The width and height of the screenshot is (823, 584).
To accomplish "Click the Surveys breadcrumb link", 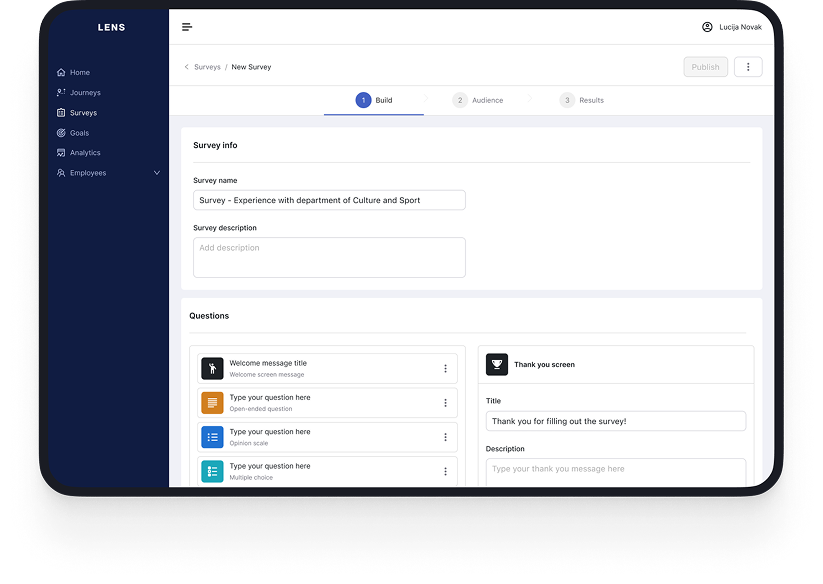I will click(x=207, y=67).
